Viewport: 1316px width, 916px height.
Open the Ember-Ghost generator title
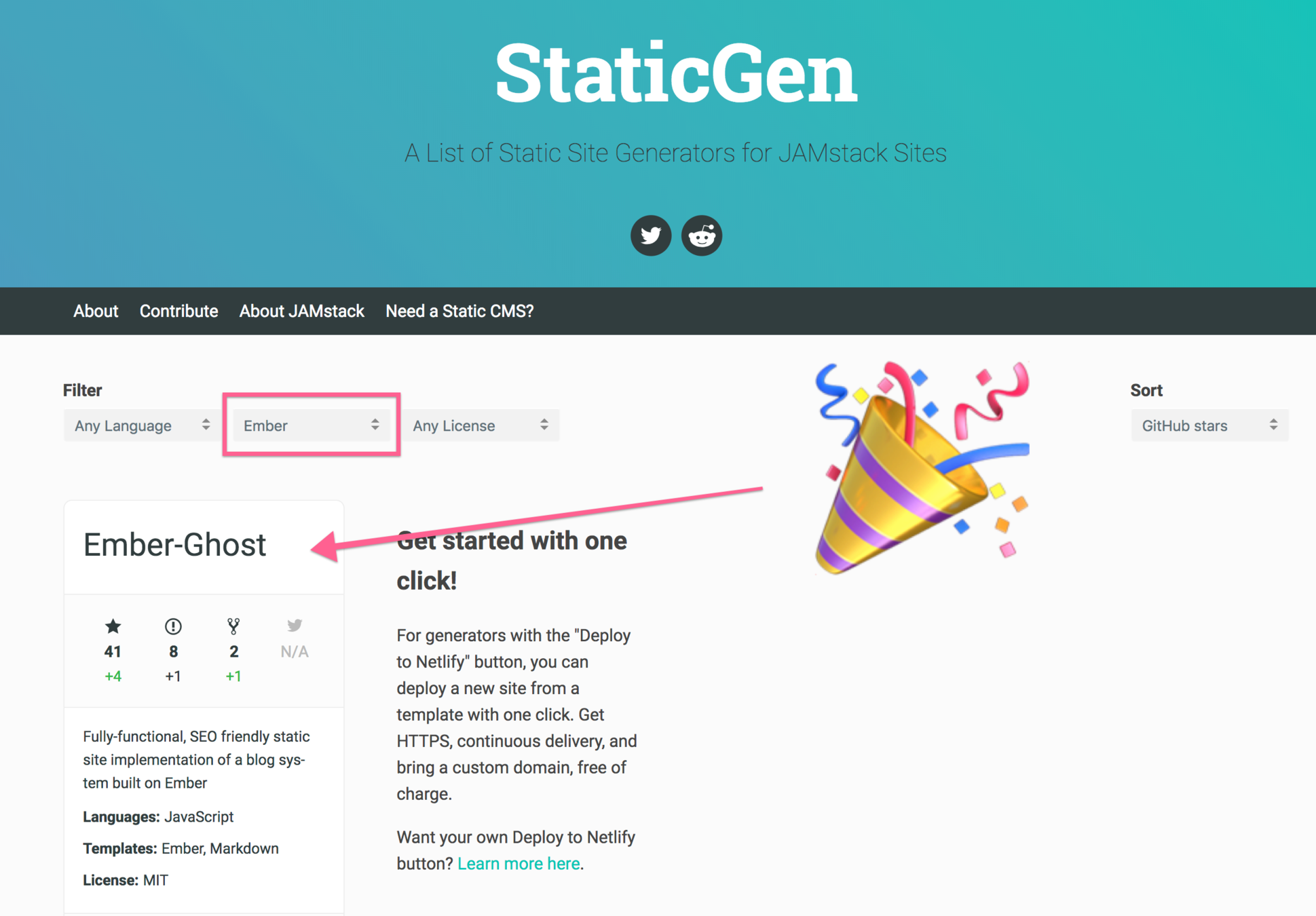pos(174,545)
